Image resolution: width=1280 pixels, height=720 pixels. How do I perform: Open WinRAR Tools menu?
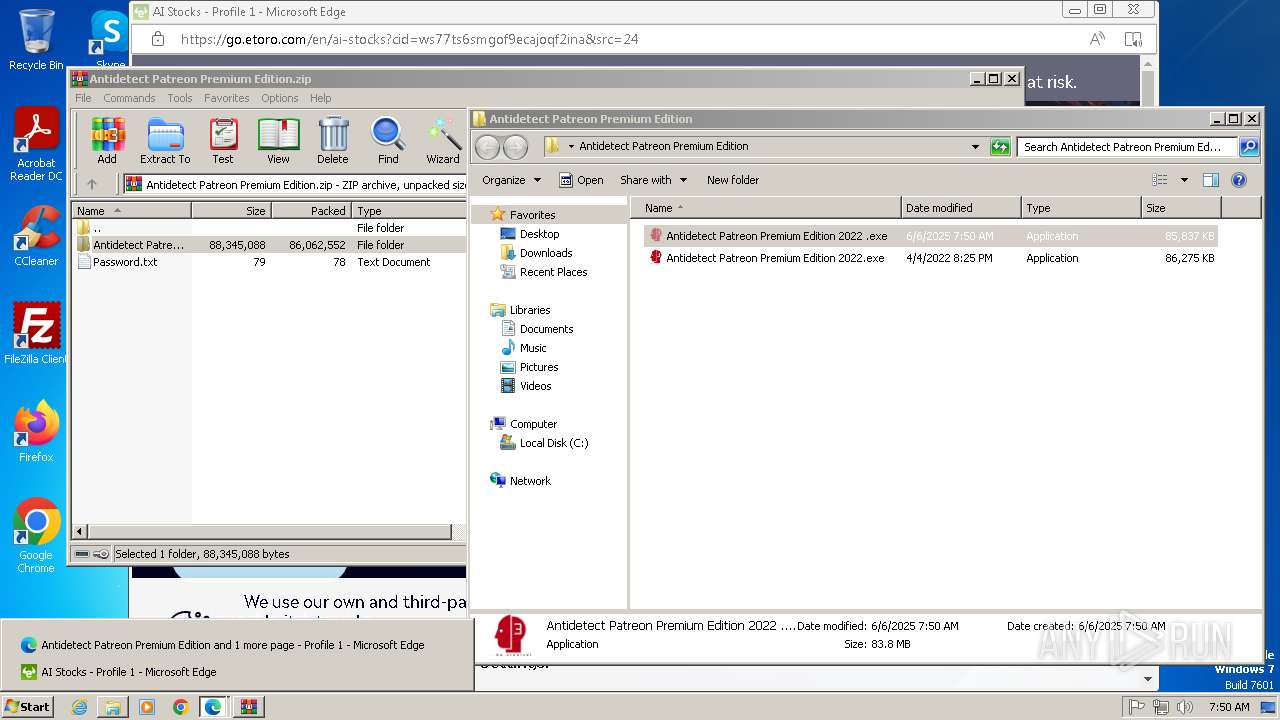pyautogui.click(x=180, y=98)
